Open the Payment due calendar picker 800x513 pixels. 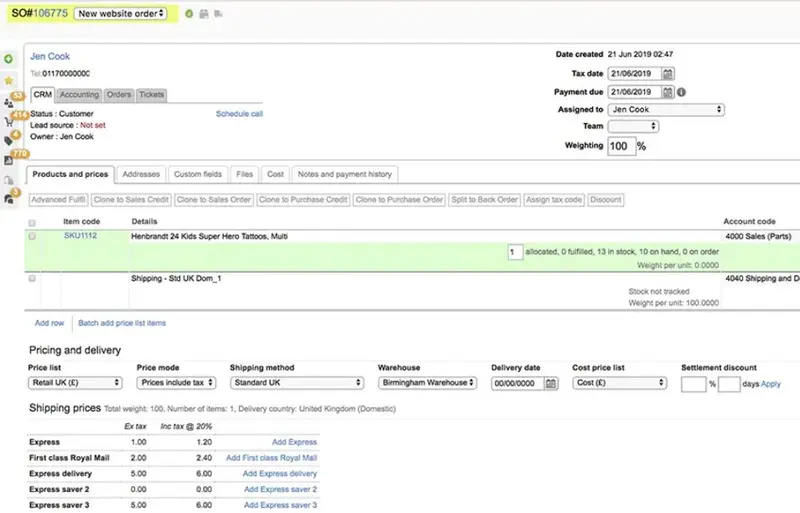[668, 92]
